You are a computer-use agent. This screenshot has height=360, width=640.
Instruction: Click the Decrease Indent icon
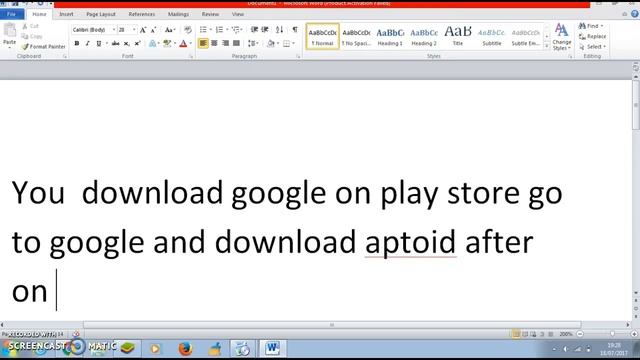click(254, 29)
